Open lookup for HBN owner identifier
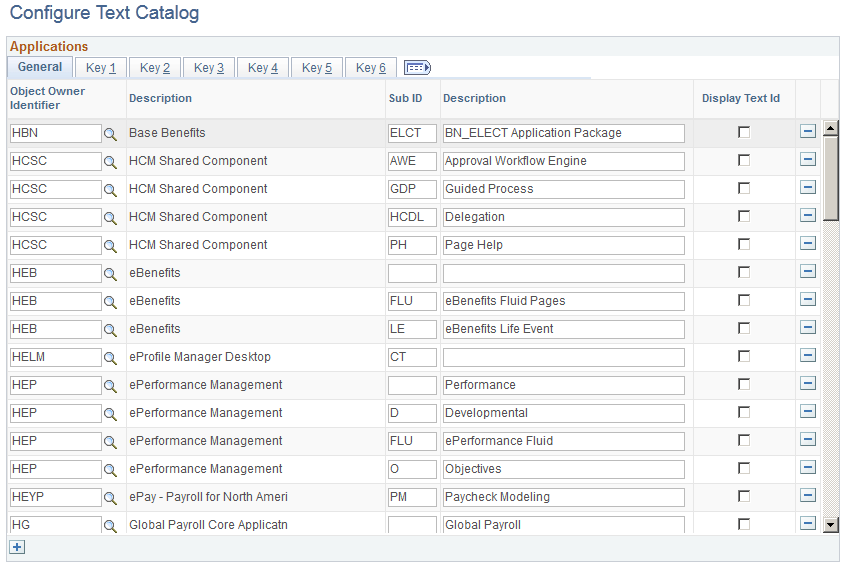The width and height of the screenshot is (848, 570). (x=110, y=134)
